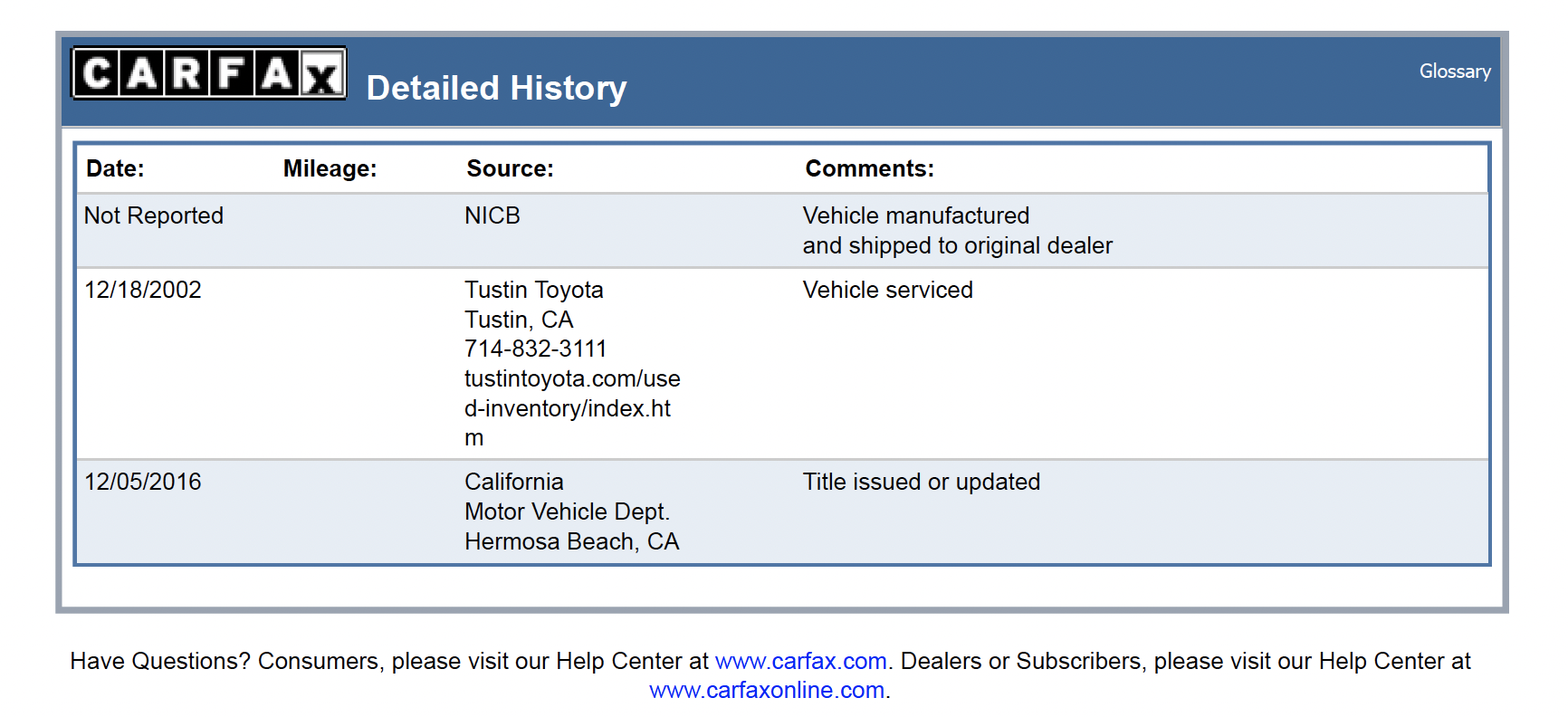The image size is (1568, 717).
Task: Select the Not Reported date cell
Action: coord(154,215)
